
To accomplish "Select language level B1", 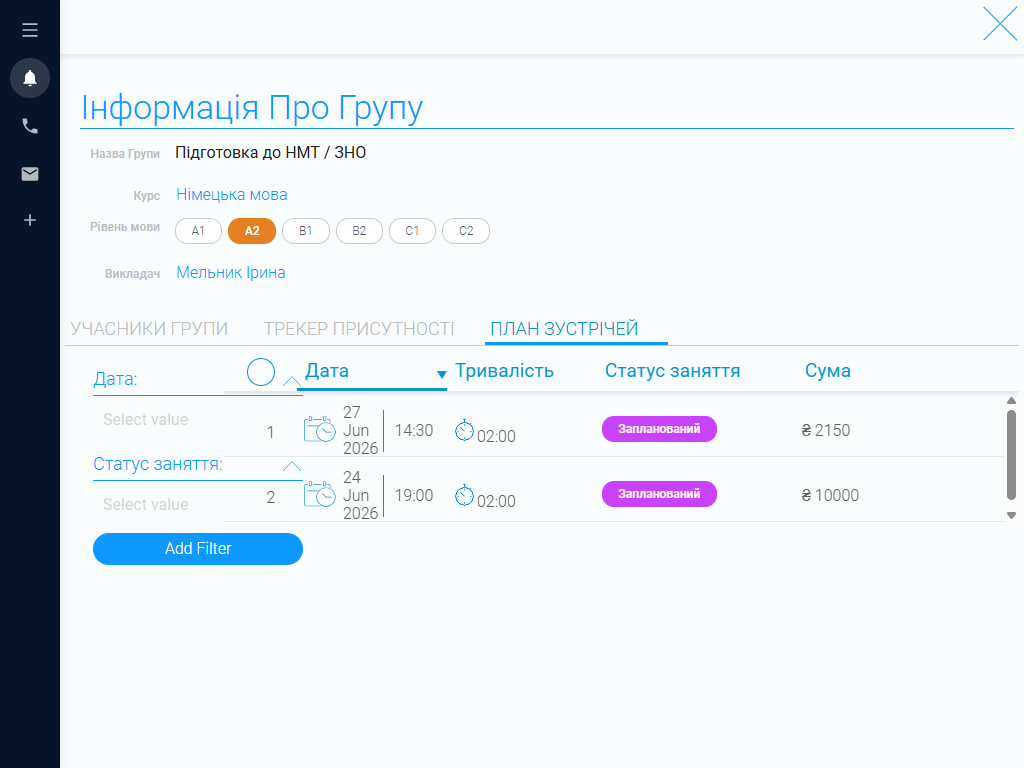I will pyautogui.click(x=306, y=231).
